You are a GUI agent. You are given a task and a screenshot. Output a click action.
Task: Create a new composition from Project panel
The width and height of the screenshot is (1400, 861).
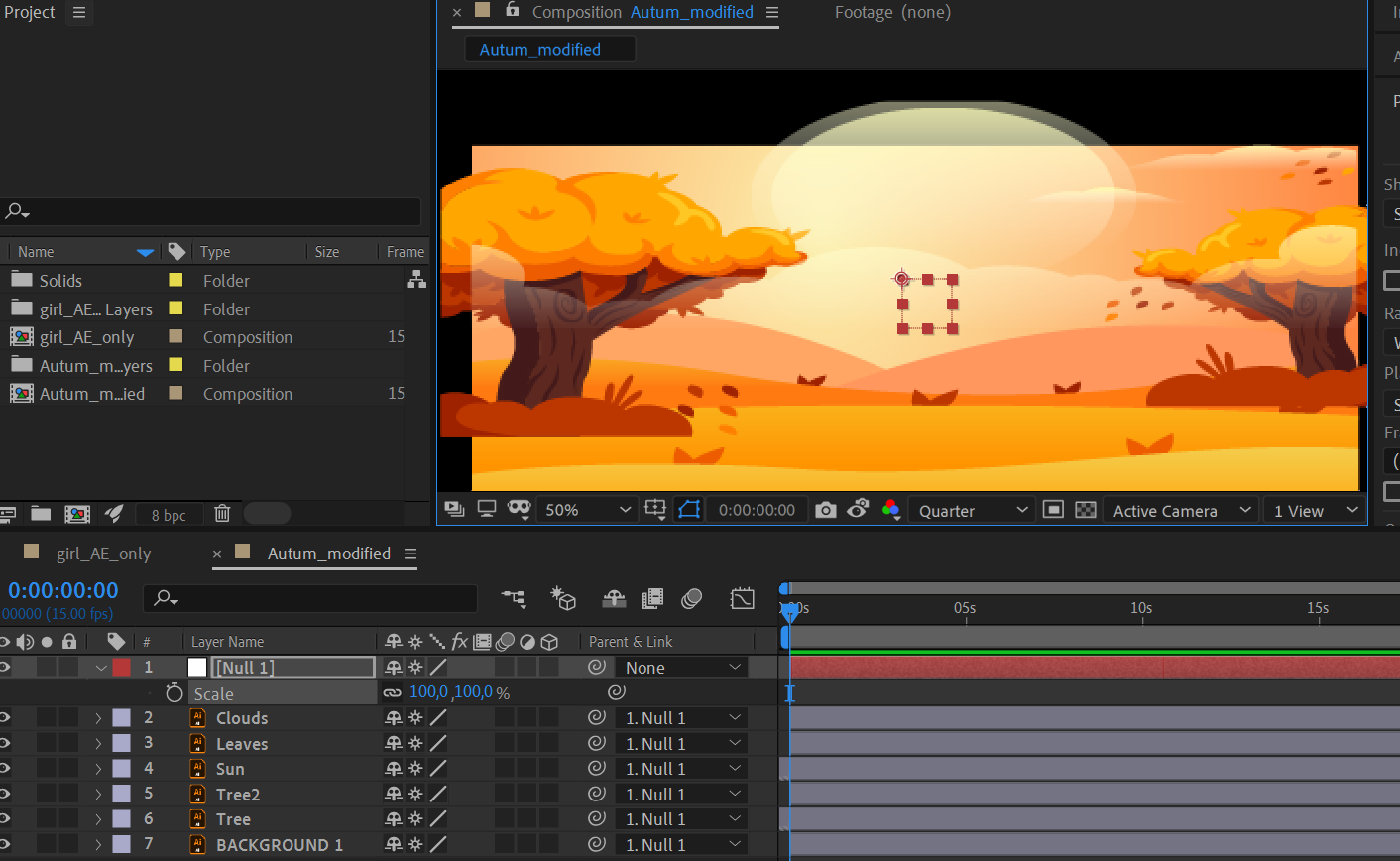pyautogui.click(x=77, y=513)
